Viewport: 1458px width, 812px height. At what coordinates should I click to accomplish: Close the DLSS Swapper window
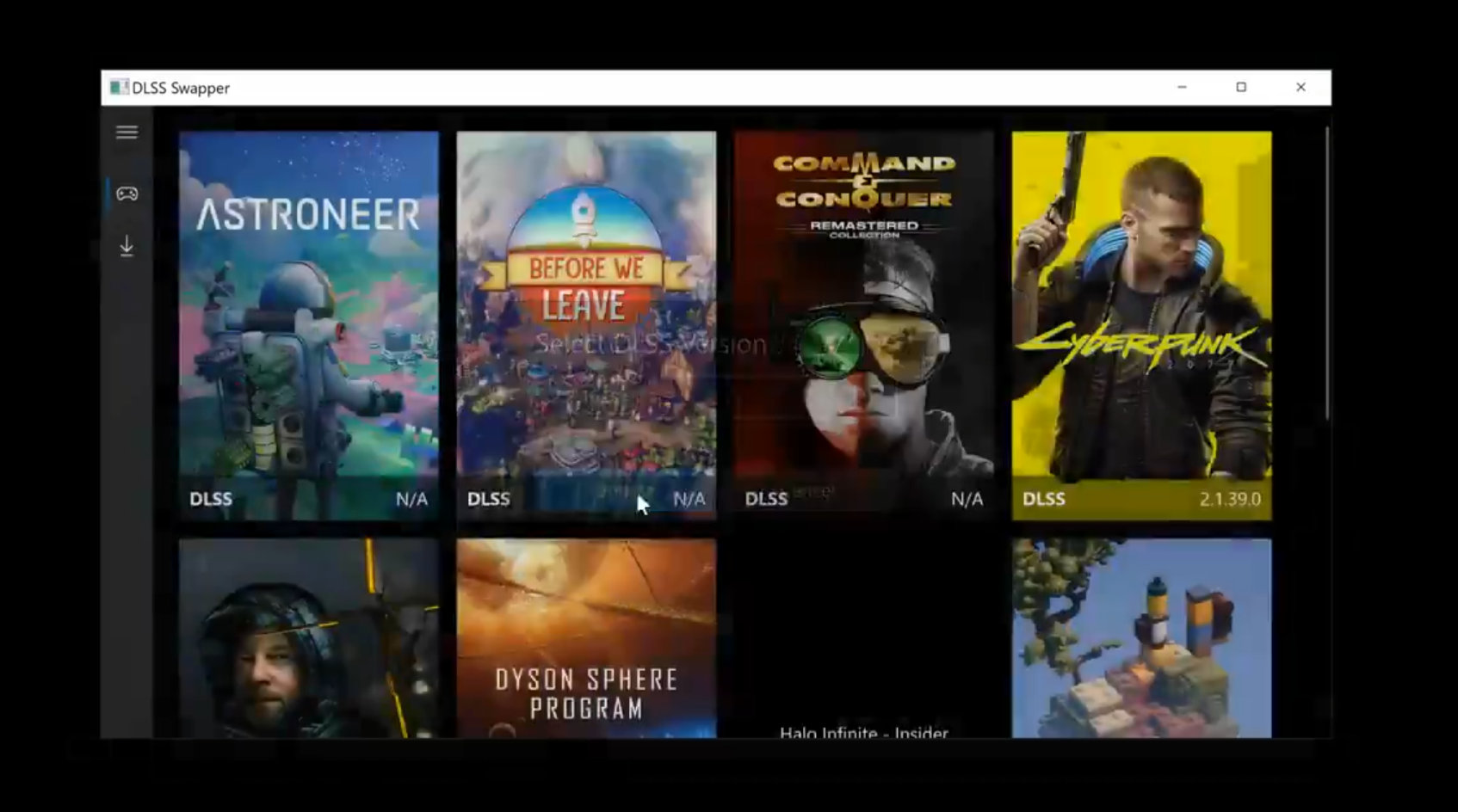[x=1300, y=88]
